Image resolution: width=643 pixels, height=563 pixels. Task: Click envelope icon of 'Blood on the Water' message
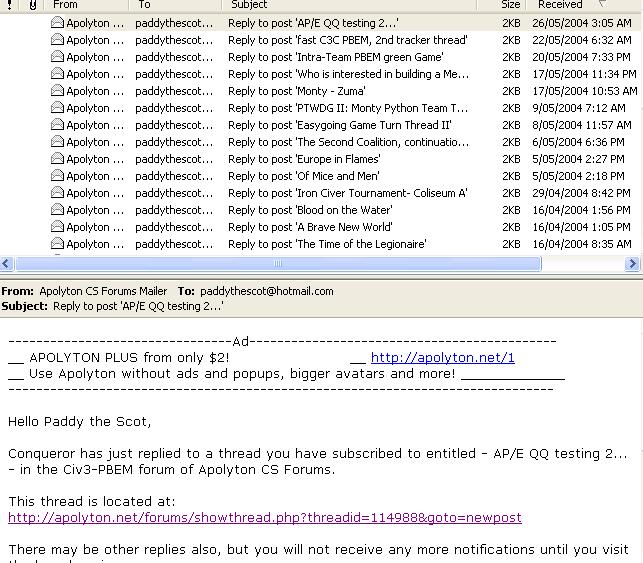pos(57,210)
